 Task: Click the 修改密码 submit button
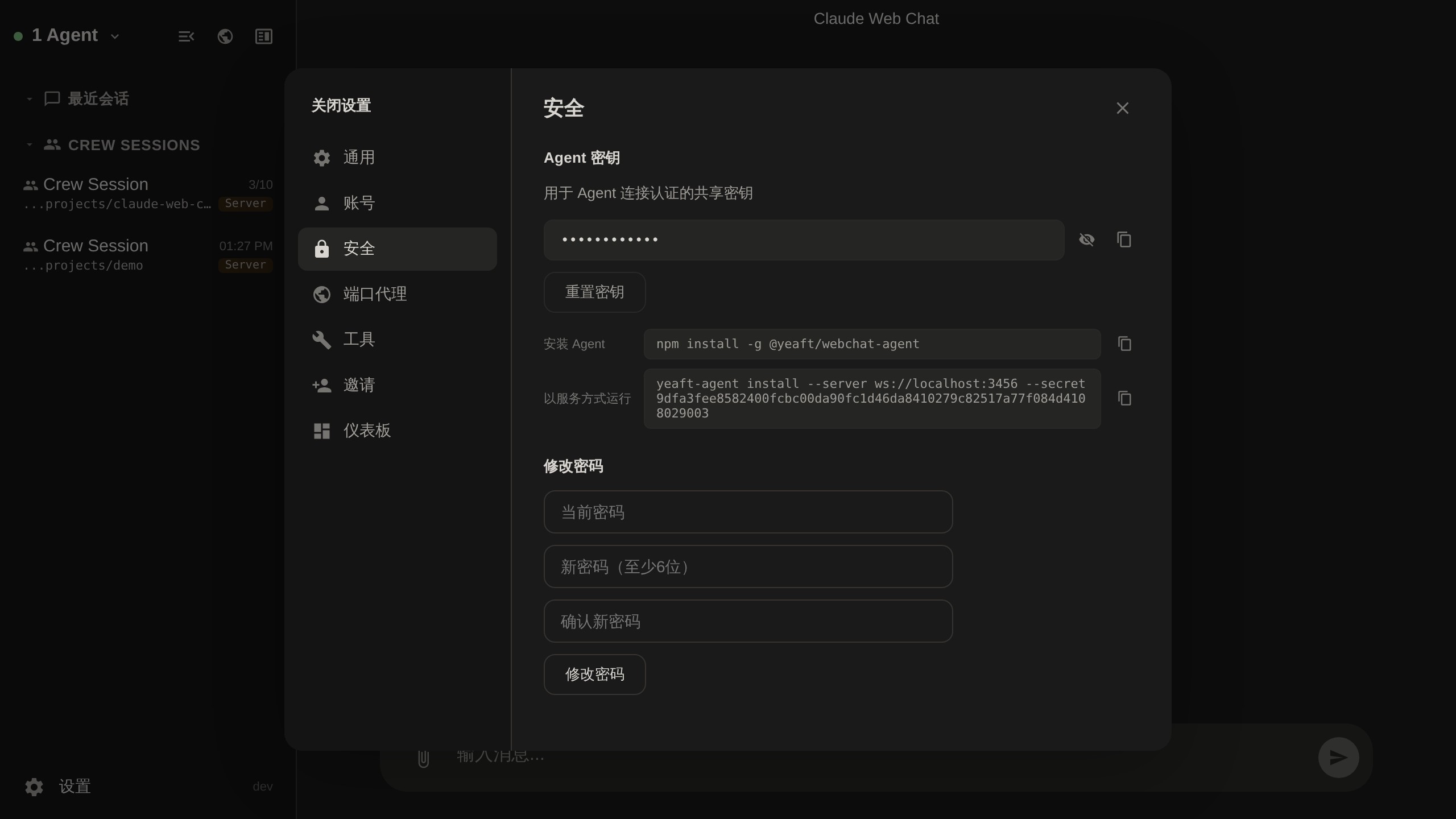point(594,674)
